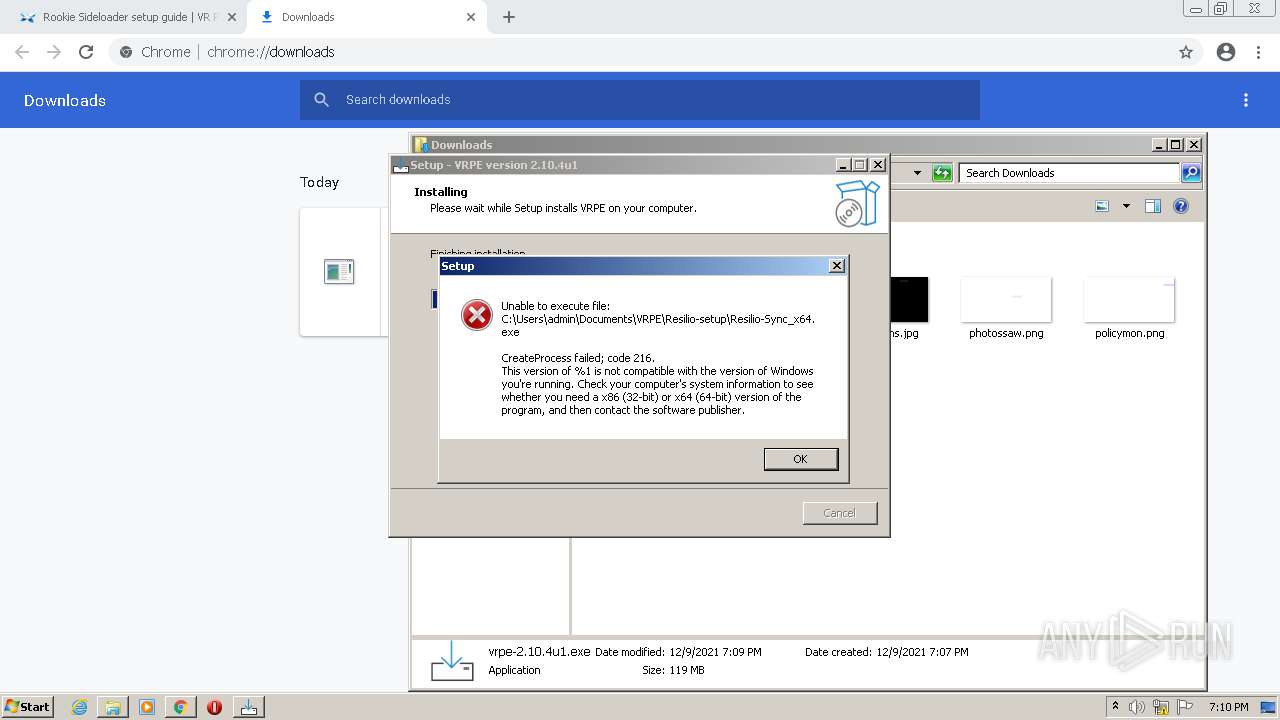
Task: Click the volume speaker tray icon
Action: pos(1137,707)
